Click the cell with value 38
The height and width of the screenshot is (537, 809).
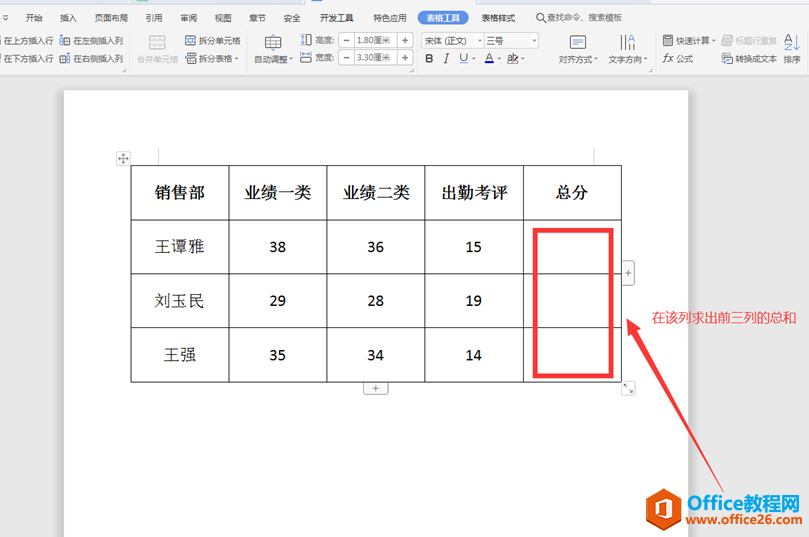click(278, 247)
